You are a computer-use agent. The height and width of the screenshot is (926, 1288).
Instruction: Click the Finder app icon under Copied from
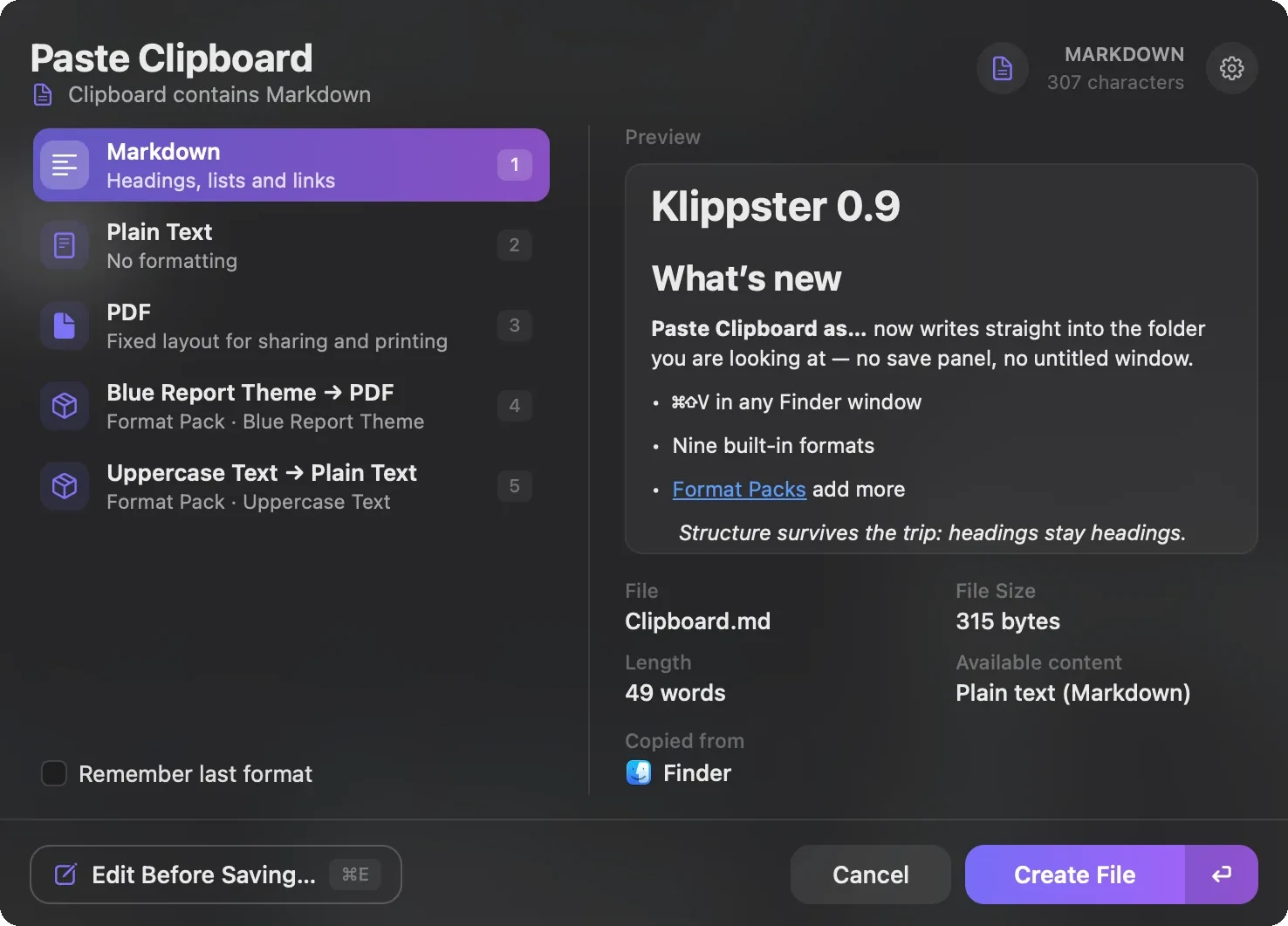[639, 772]
